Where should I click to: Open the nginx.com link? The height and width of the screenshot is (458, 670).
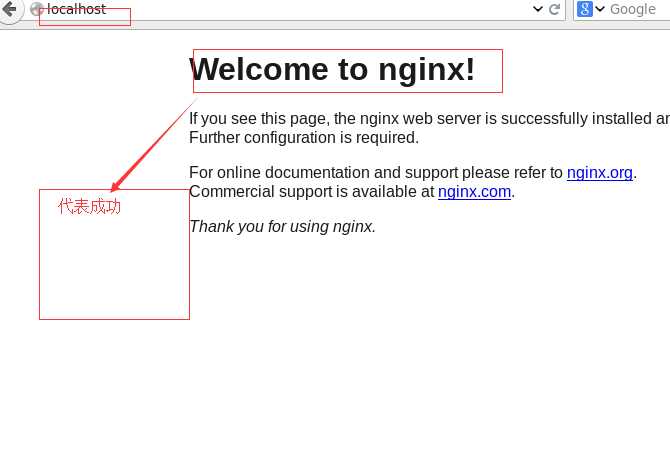coord(474,192)
